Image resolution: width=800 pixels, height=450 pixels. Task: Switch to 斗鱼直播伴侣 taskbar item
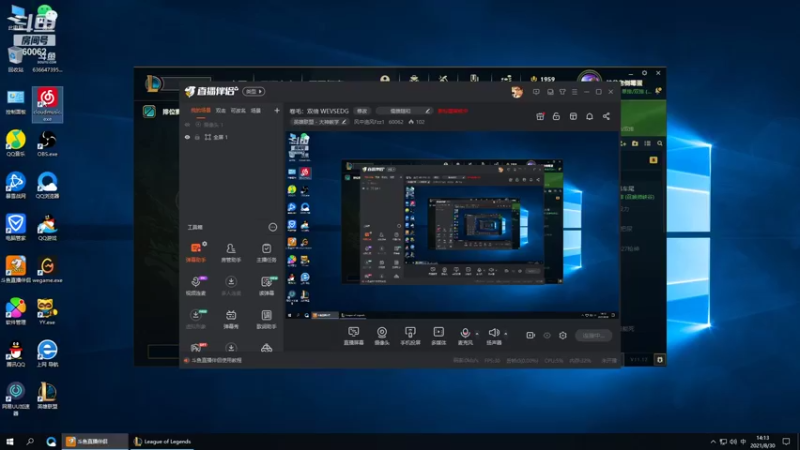(x=94, y=441)
